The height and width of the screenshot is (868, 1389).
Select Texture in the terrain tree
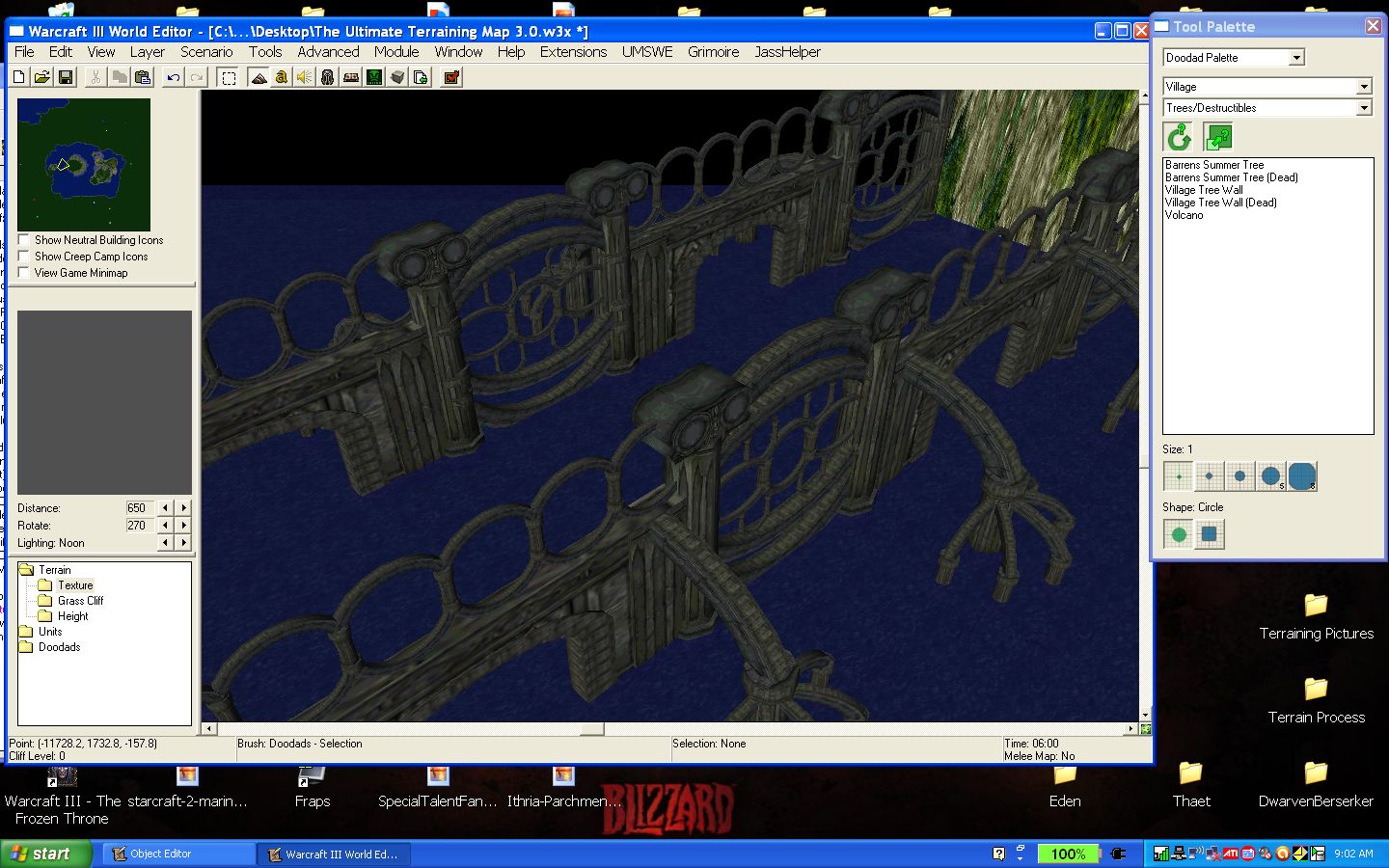tap(75, 585)
